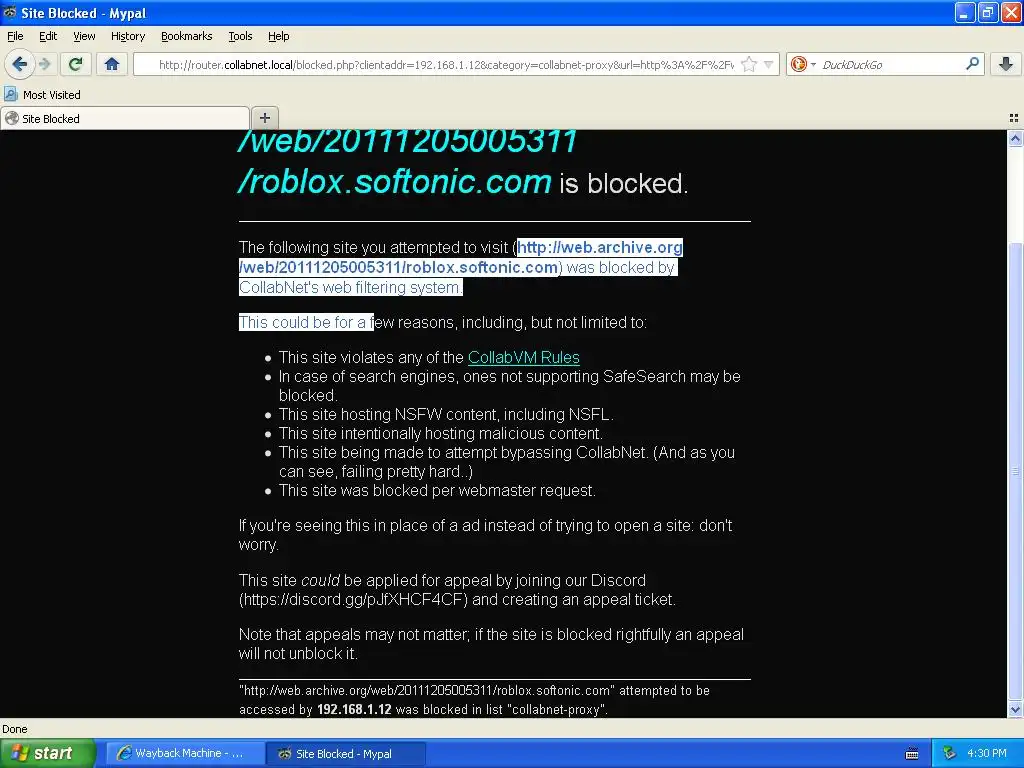Image resolution: width=1024 pixels, height=768 pixels.
Task: Expand the URL history dropdown arrow
Action: coord(769,64)
